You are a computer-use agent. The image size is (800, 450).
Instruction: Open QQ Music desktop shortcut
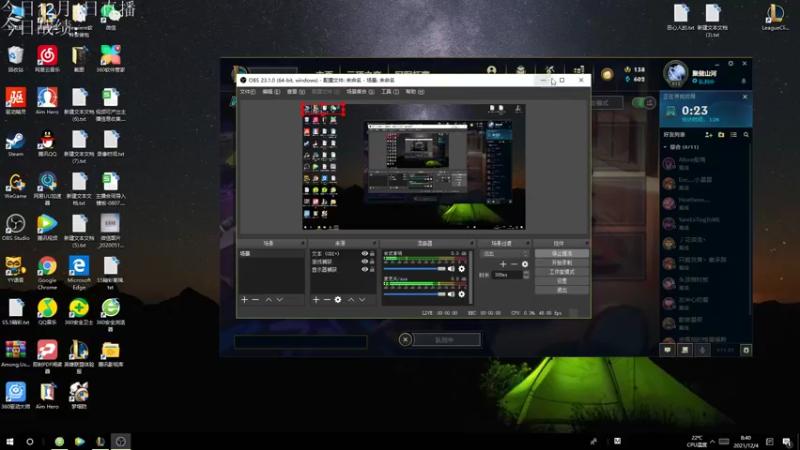(x=47, y=312)
